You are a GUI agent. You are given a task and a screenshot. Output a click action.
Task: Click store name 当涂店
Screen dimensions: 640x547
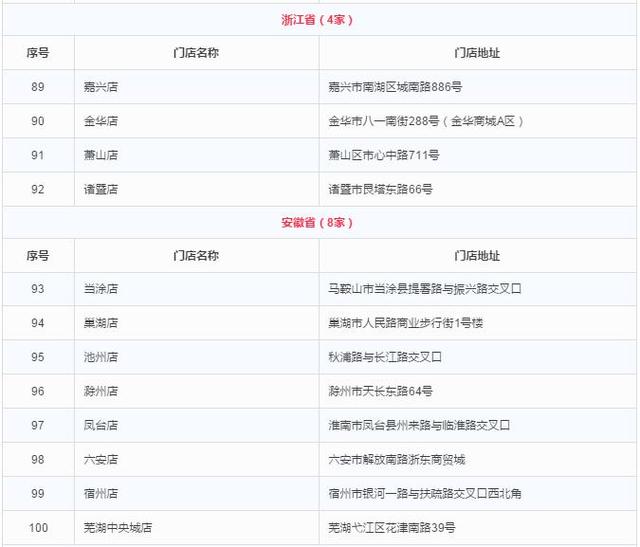pyautogui.click(x=101, y=289)
